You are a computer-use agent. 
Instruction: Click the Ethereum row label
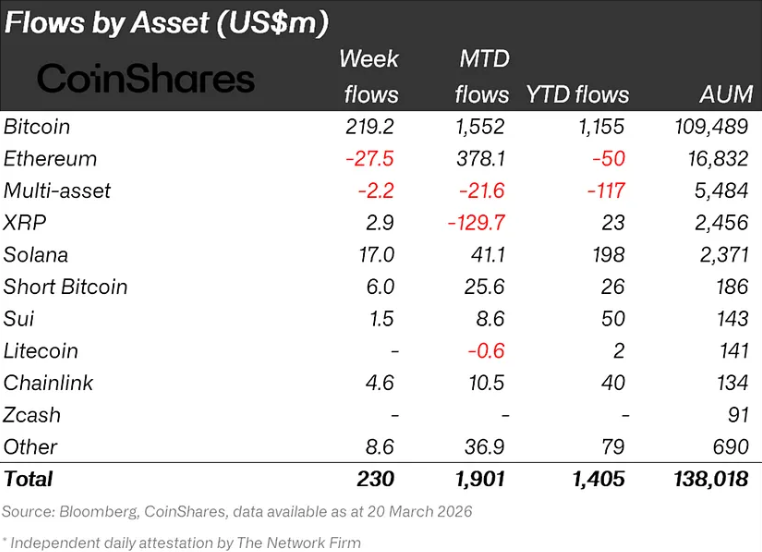click(x=51, y=159)
